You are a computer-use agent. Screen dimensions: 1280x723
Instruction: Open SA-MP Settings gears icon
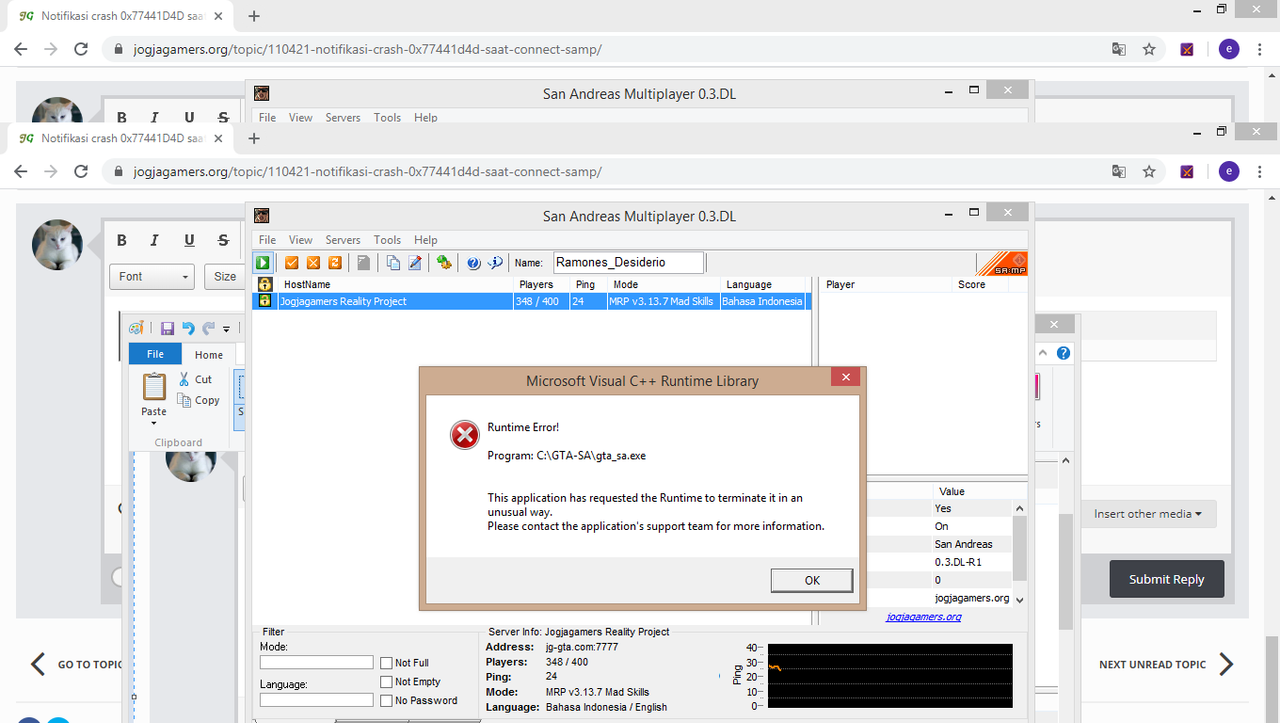pyautogui.click(x=444, y=263)
